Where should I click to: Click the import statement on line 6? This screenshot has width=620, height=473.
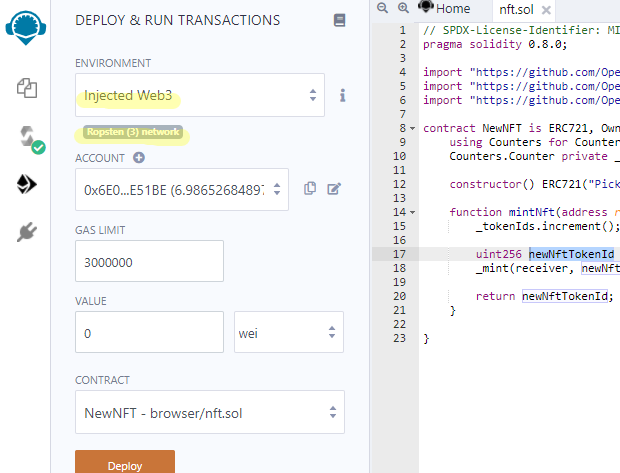click(x=521, y=100)
